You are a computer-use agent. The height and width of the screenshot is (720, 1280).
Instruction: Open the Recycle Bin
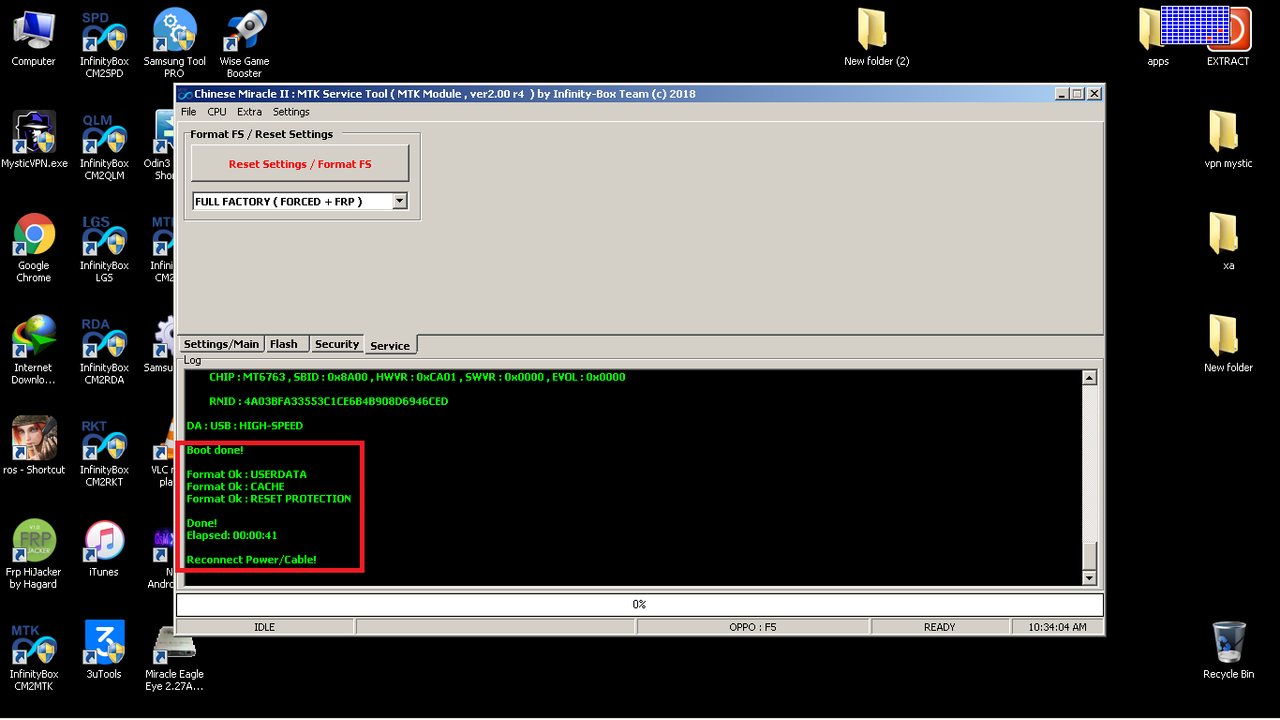(1228, 650)
